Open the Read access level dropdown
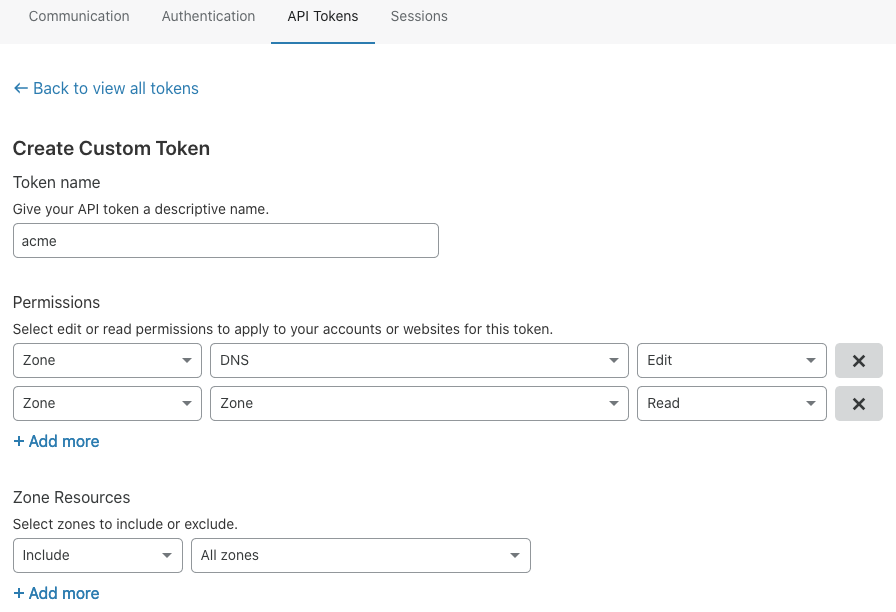Screen dimensions: 896x612 (x=731, y=404)
